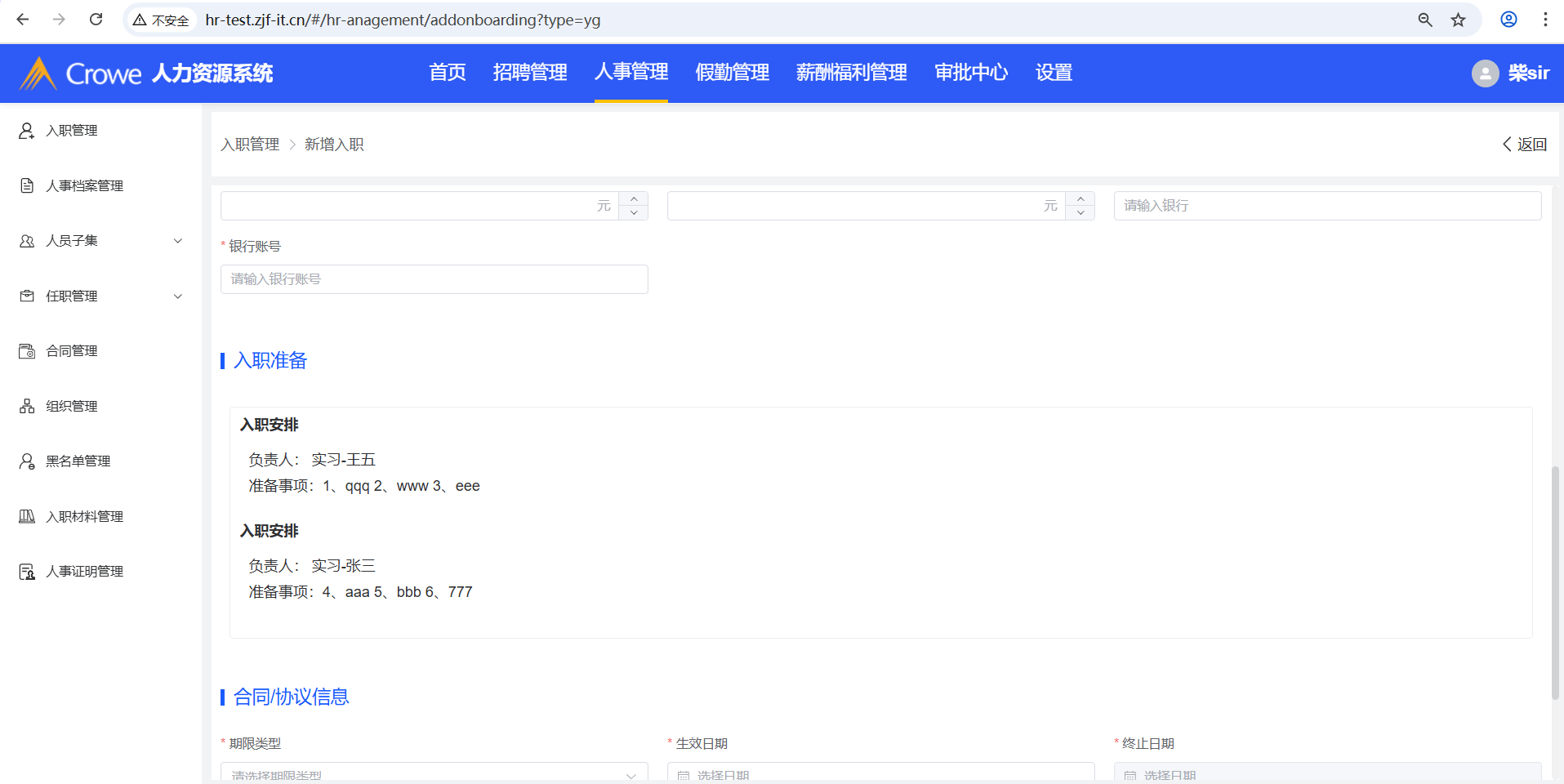Click the 生效日期 field label
This screenshot has width=1564, height=784.
point(702,744)
